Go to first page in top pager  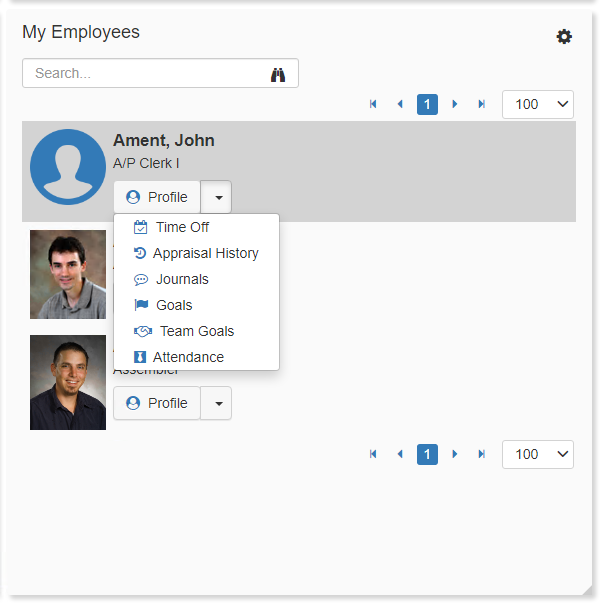click(373, 104)
